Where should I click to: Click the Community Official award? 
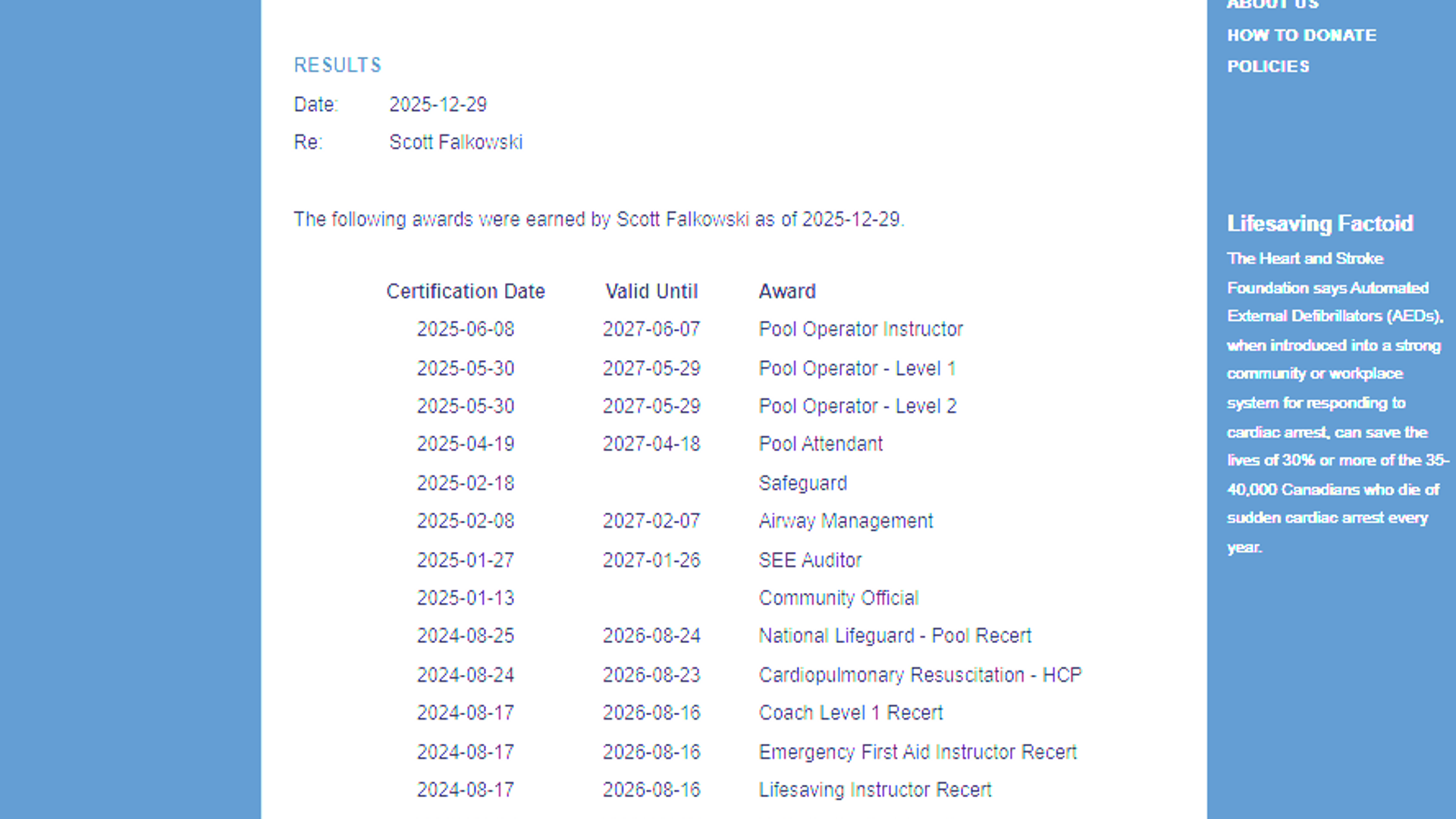pyautogui.click(x=839, y=598)
